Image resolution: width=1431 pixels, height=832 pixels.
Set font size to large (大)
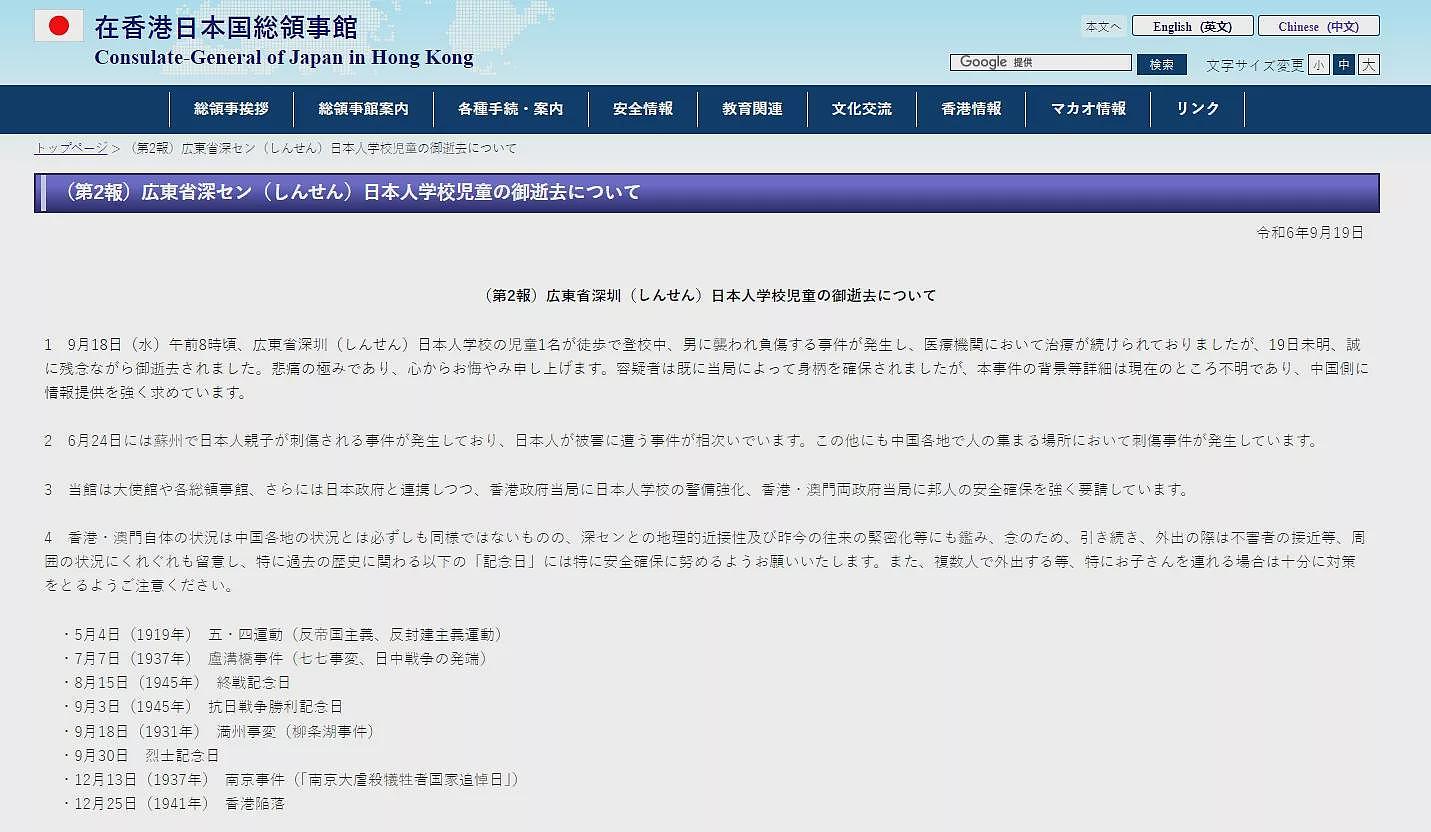[1369, 65]
